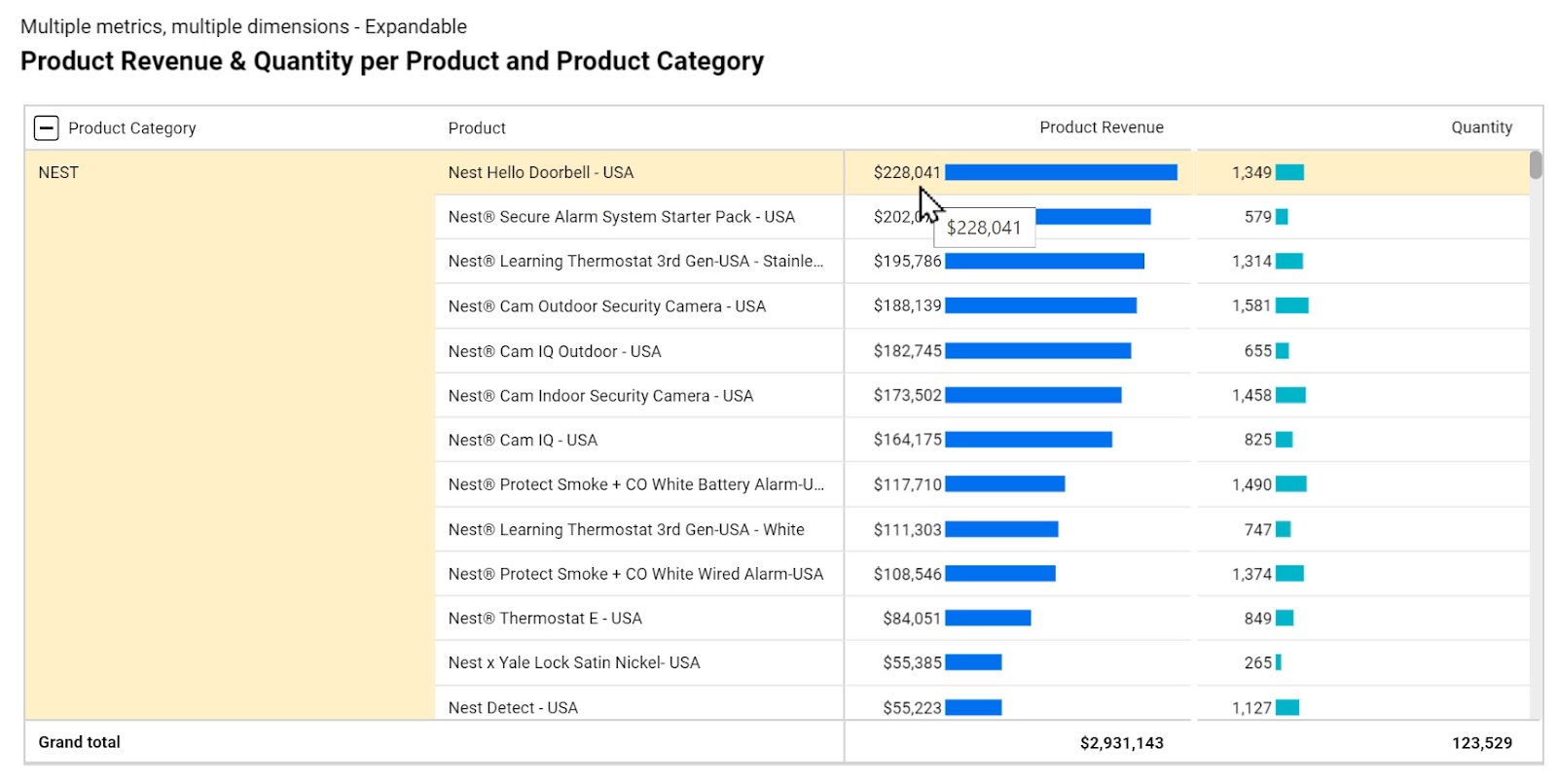Sort by the Product Revenue column header
The image size is (1557, 784).
click(1102, 127)
